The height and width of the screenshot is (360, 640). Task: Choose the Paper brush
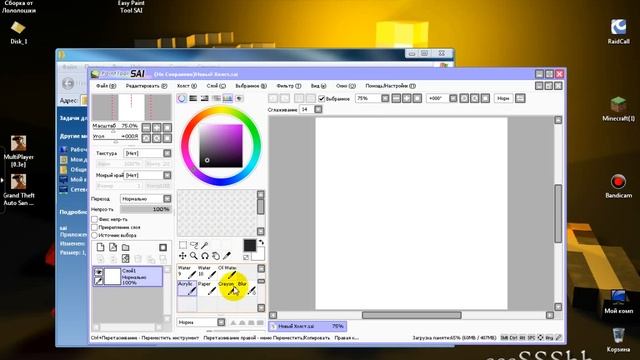(207, 288)
